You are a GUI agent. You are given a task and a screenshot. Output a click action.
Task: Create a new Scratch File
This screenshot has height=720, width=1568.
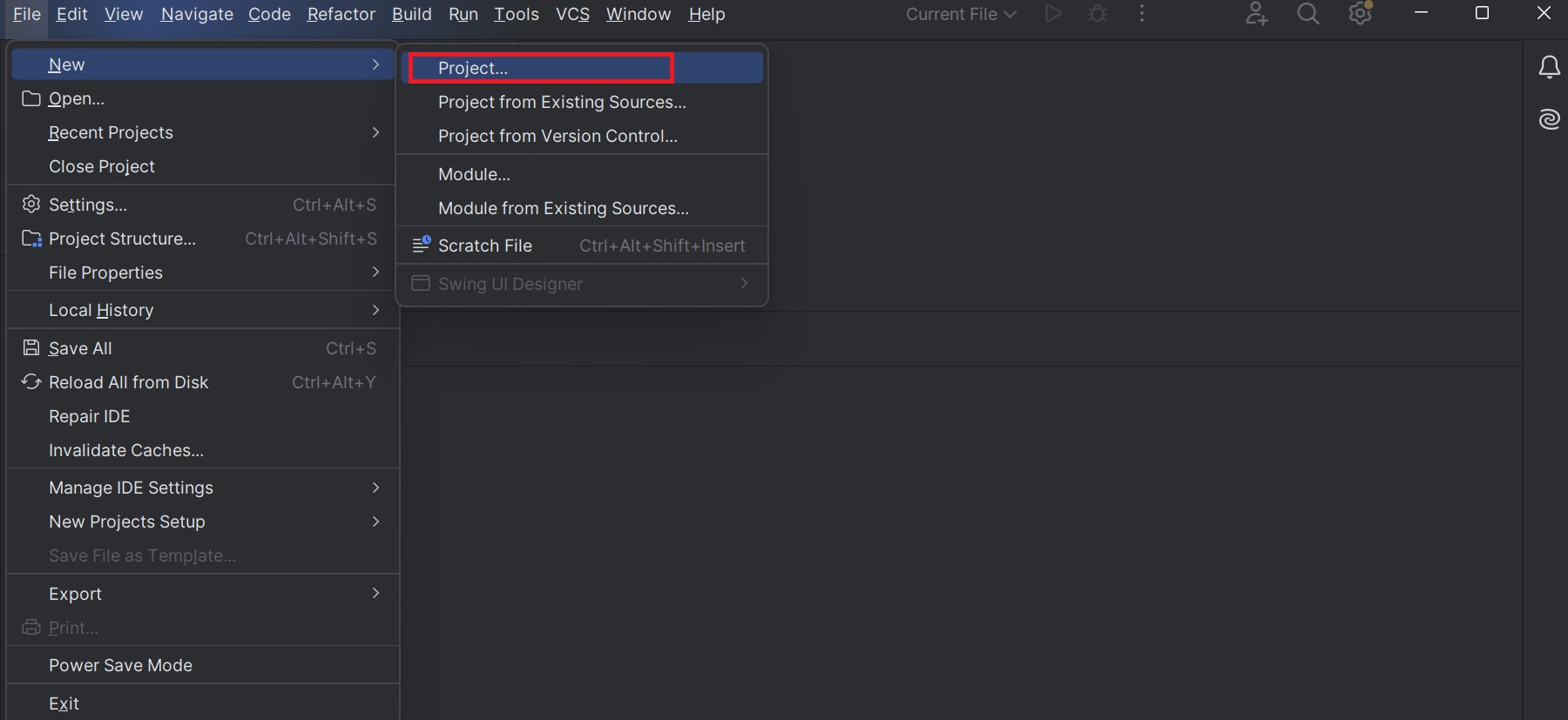[485, 246]
